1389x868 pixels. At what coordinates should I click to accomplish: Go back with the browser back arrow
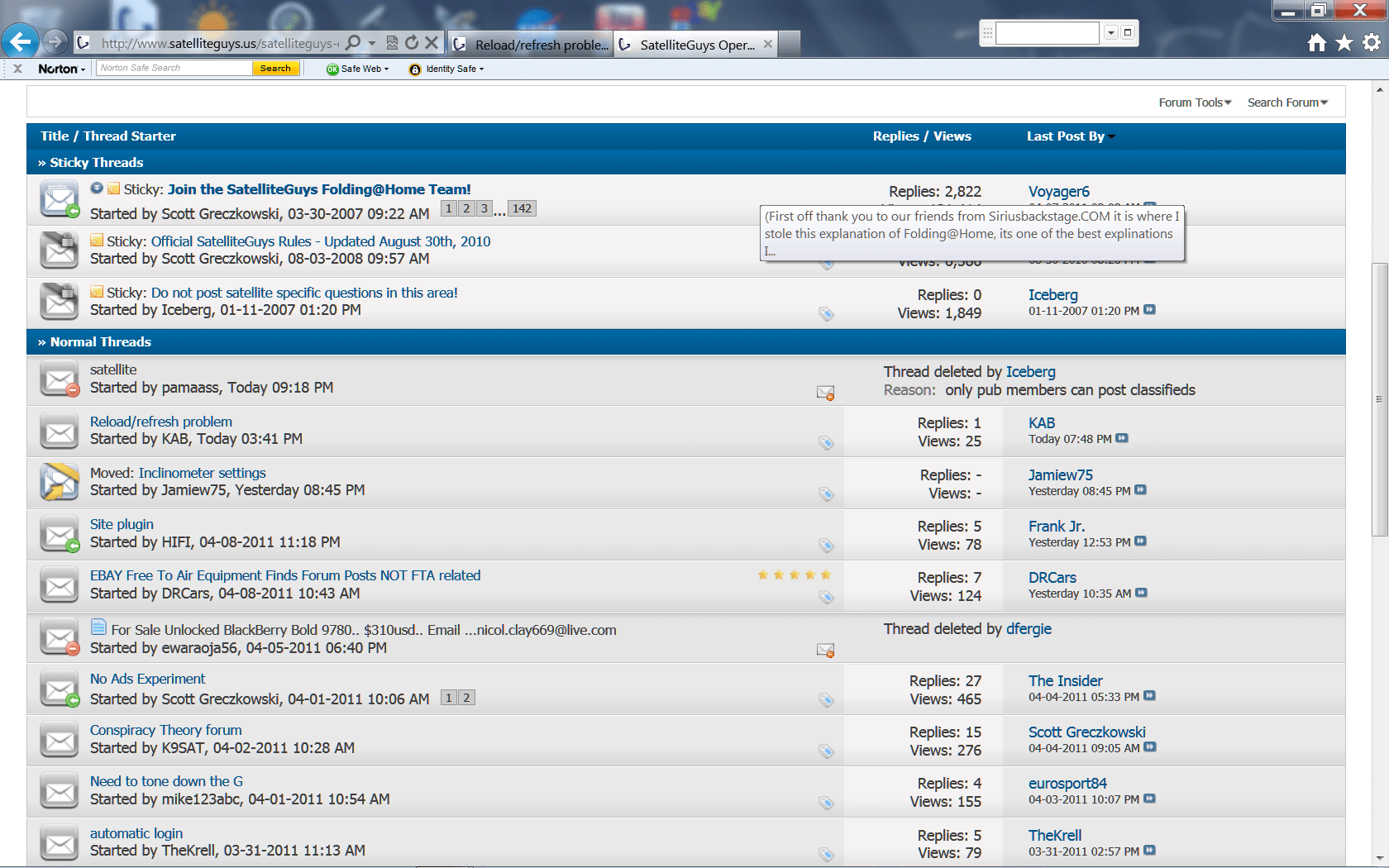click(x=21, y=41)
